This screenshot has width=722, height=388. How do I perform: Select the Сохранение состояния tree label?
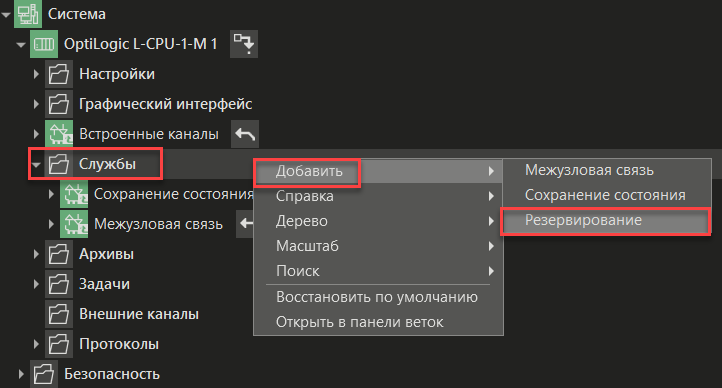(174, 194)
